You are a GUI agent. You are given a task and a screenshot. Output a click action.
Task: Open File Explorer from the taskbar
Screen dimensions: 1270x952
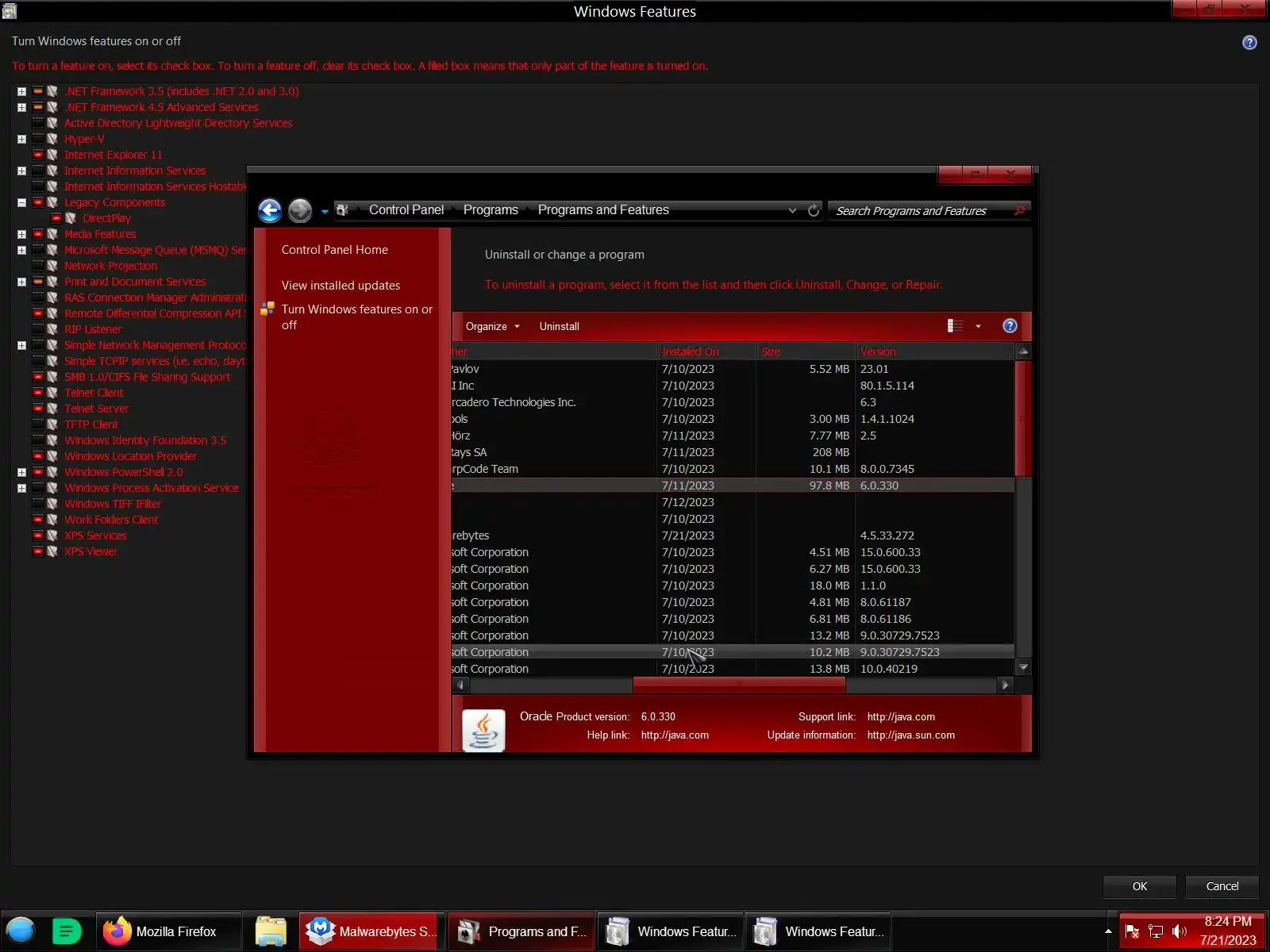pyautogui.click(x=271, y=931)
